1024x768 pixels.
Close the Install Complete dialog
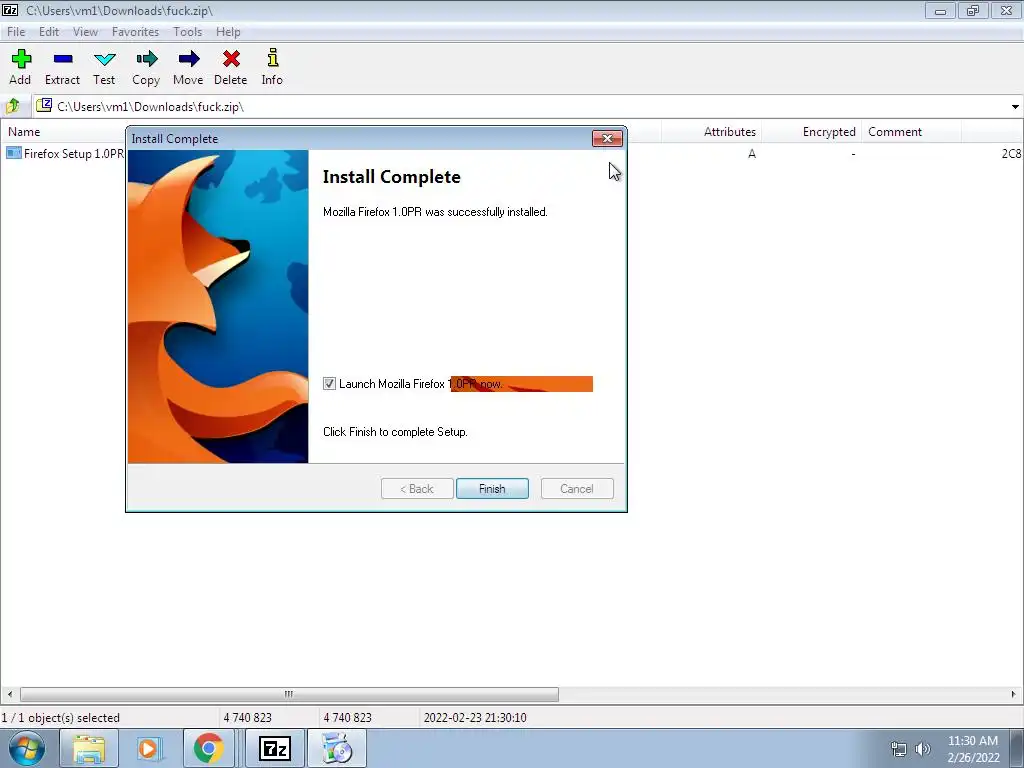607,138
